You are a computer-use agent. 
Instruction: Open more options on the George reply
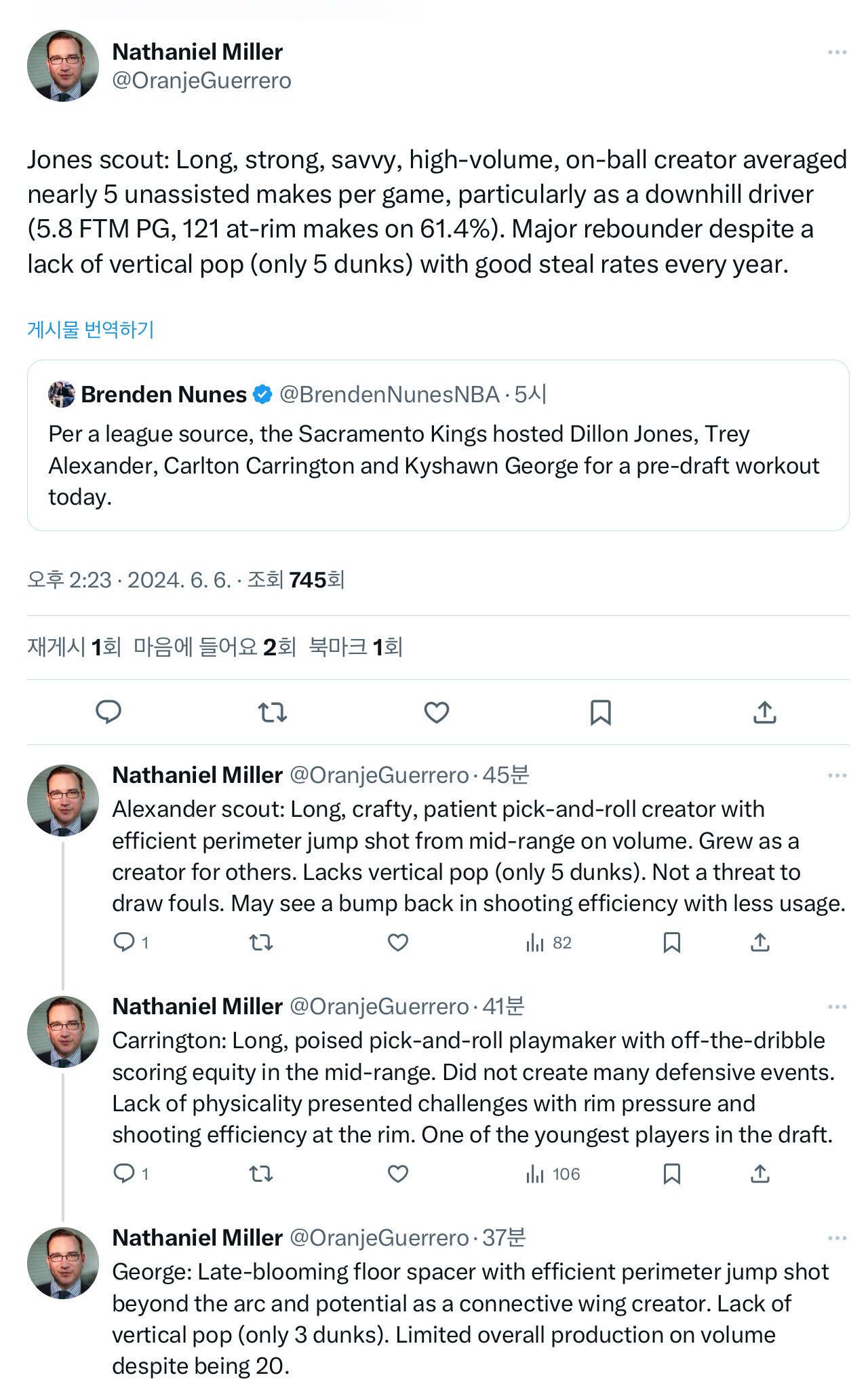(837, 1238)
